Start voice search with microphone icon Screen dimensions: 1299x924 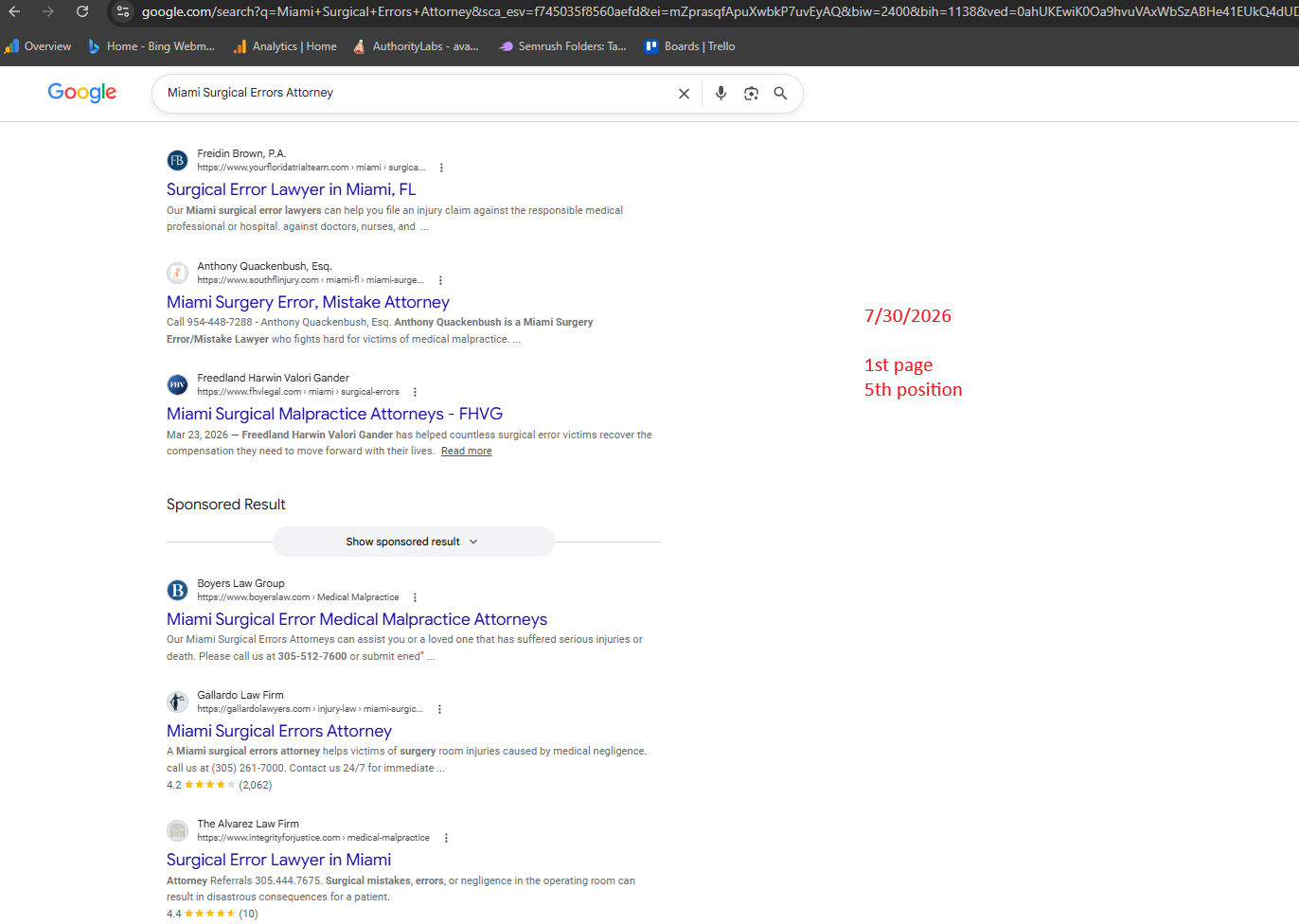(x=721, y=93)
